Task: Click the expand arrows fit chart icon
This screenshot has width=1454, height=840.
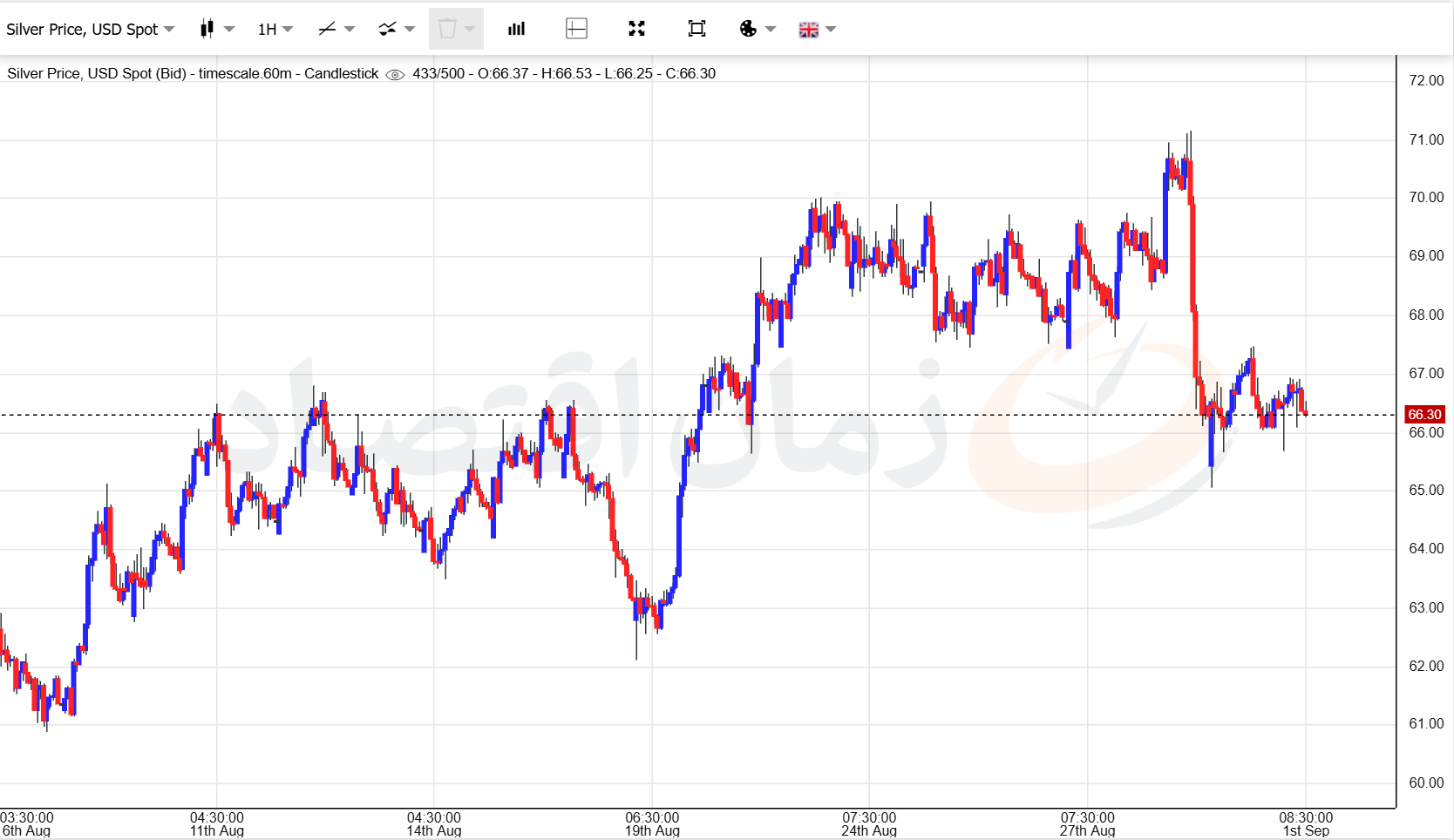Action: point(636,29)
